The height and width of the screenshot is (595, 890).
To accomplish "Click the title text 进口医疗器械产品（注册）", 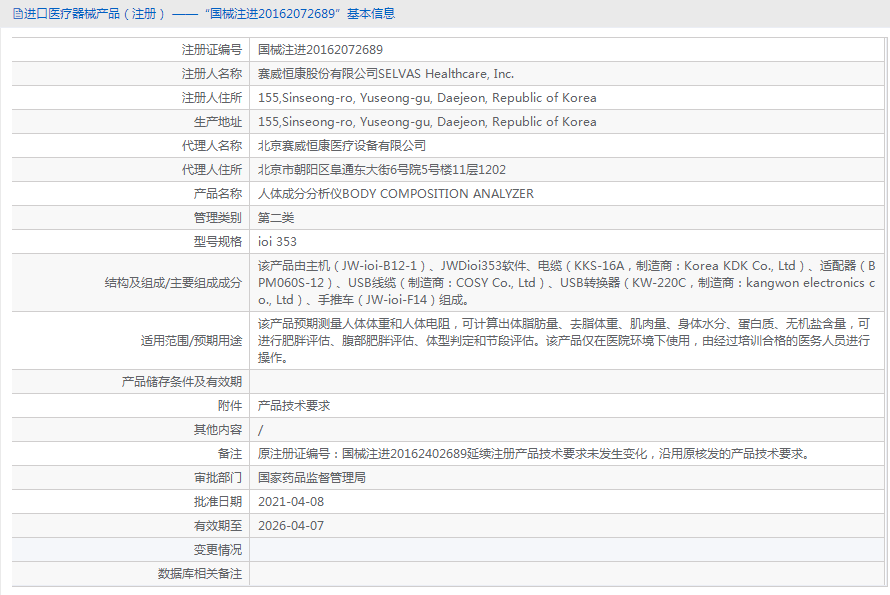I will tap(94, 14).
